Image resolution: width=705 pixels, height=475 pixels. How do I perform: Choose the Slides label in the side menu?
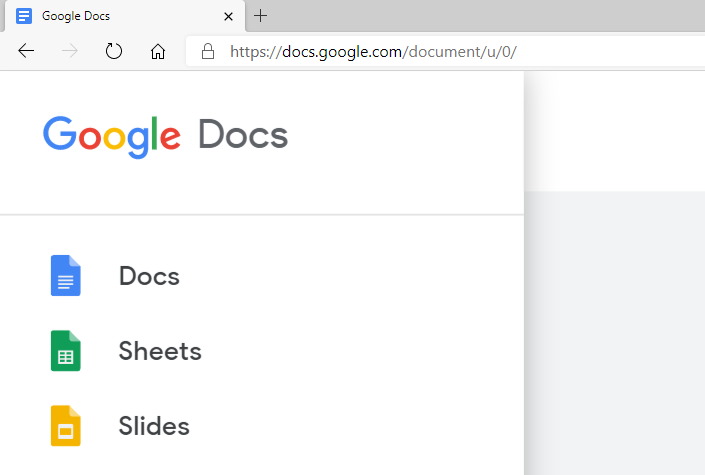coord(154,426)
